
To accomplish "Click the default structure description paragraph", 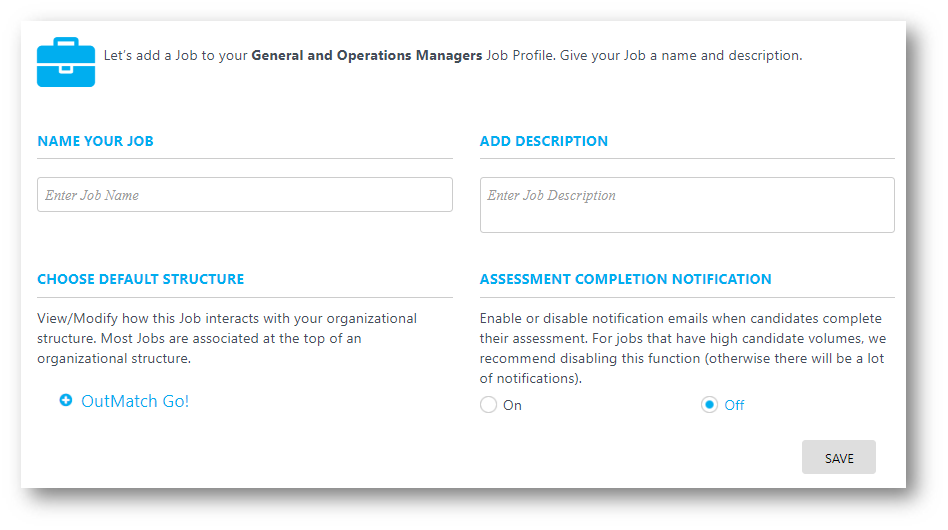I will [x=227, y=338].
